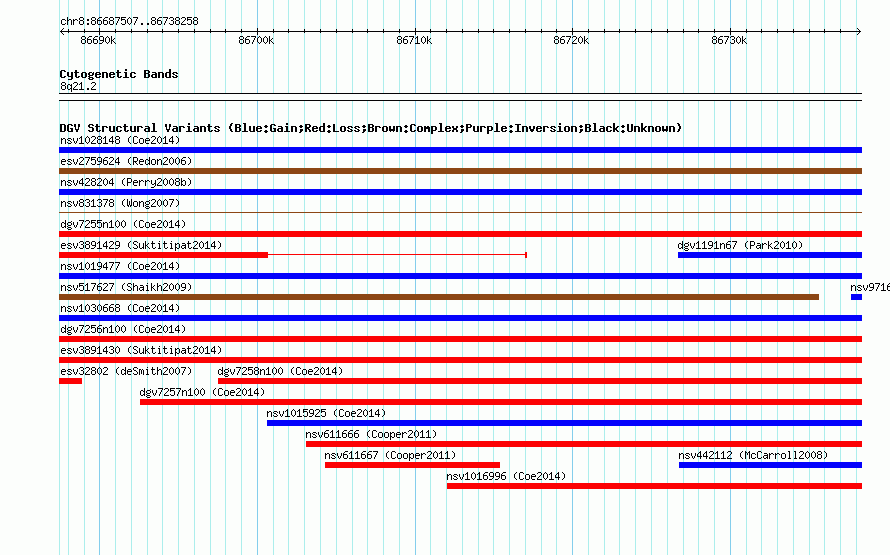890x555 pixels.
Task: Open the nsv428204 (Perry2008b) variant label
Action: tap(126, 182)
